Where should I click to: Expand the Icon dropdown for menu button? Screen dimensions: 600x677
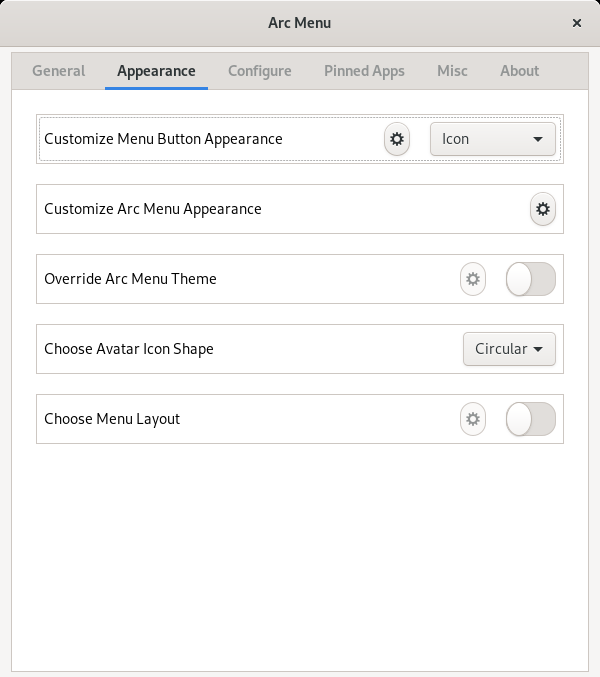(x=493, y=139)
